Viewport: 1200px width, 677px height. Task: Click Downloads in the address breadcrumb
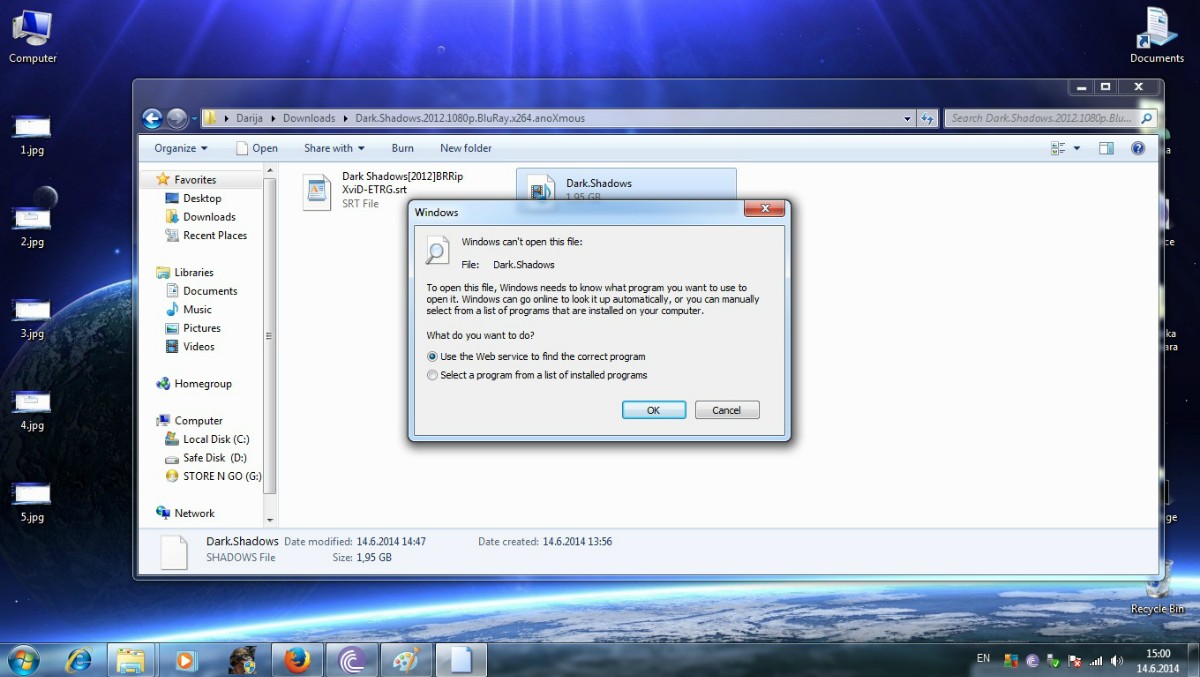coord(309,118)
